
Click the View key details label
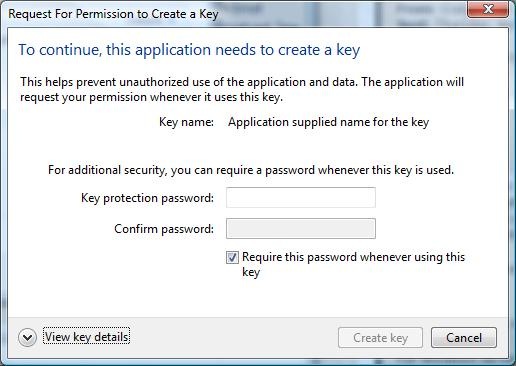(x=86, y=337)
